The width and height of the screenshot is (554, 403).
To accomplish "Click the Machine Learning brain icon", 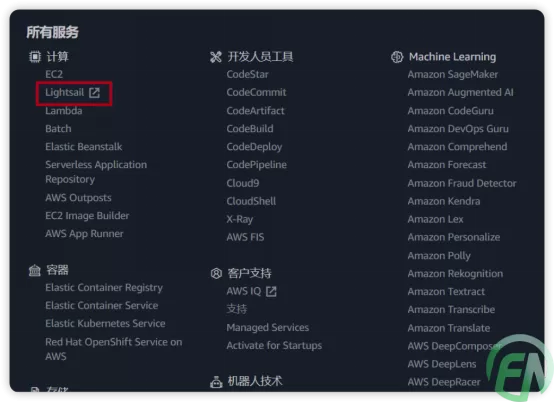I will tap(397, 57).
